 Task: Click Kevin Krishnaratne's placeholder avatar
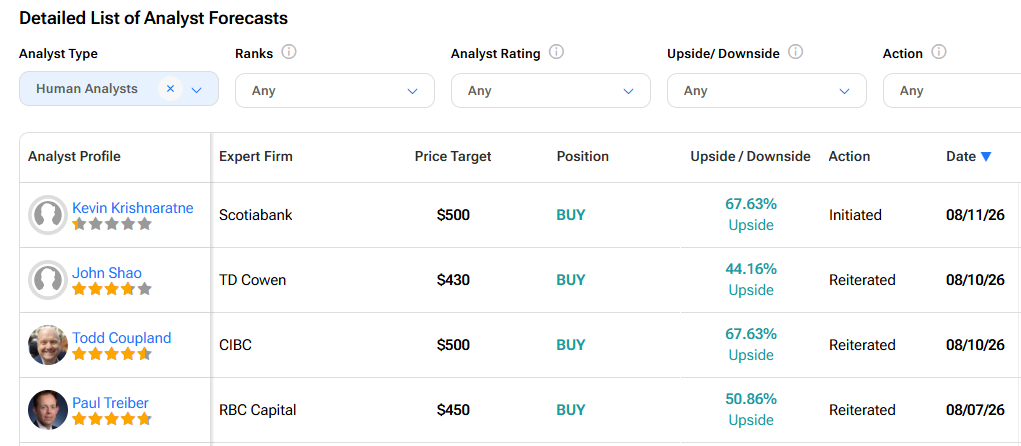(48, 215)
